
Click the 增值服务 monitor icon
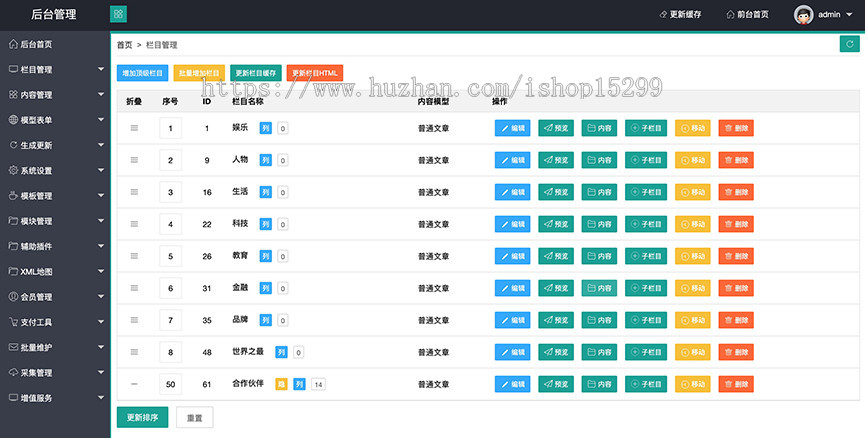pos(13,397)
